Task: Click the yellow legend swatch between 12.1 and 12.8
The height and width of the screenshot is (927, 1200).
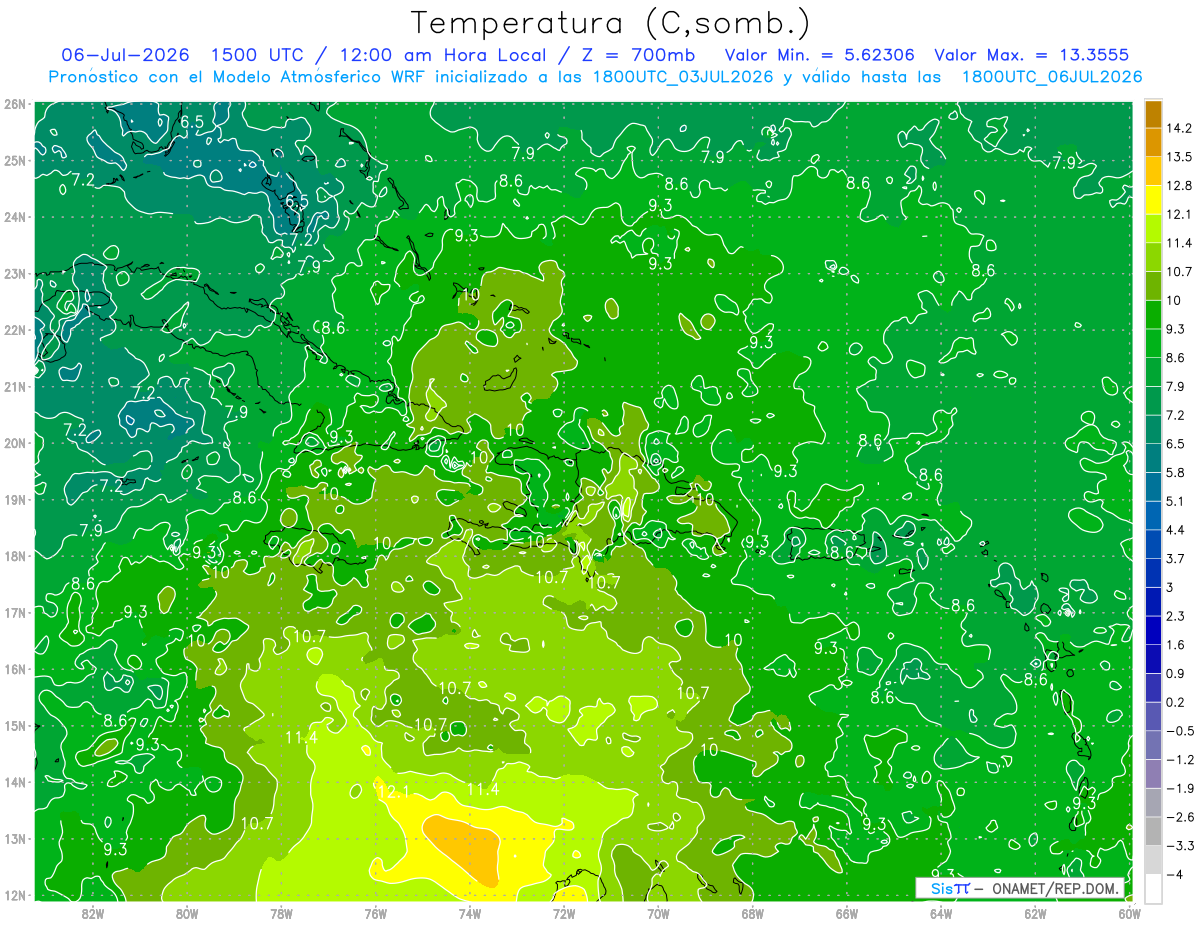Action: pos(1153,199)
